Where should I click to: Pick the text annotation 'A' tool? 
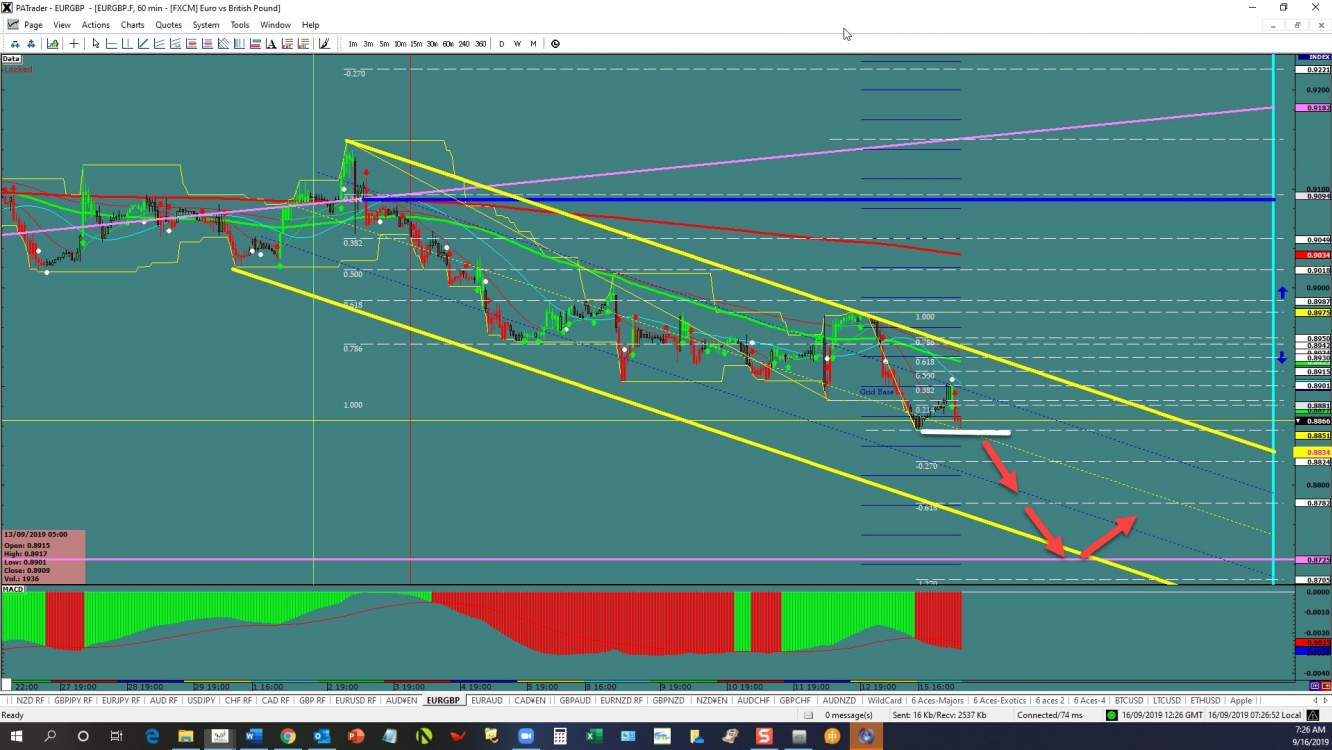click(x=271, y=43)
